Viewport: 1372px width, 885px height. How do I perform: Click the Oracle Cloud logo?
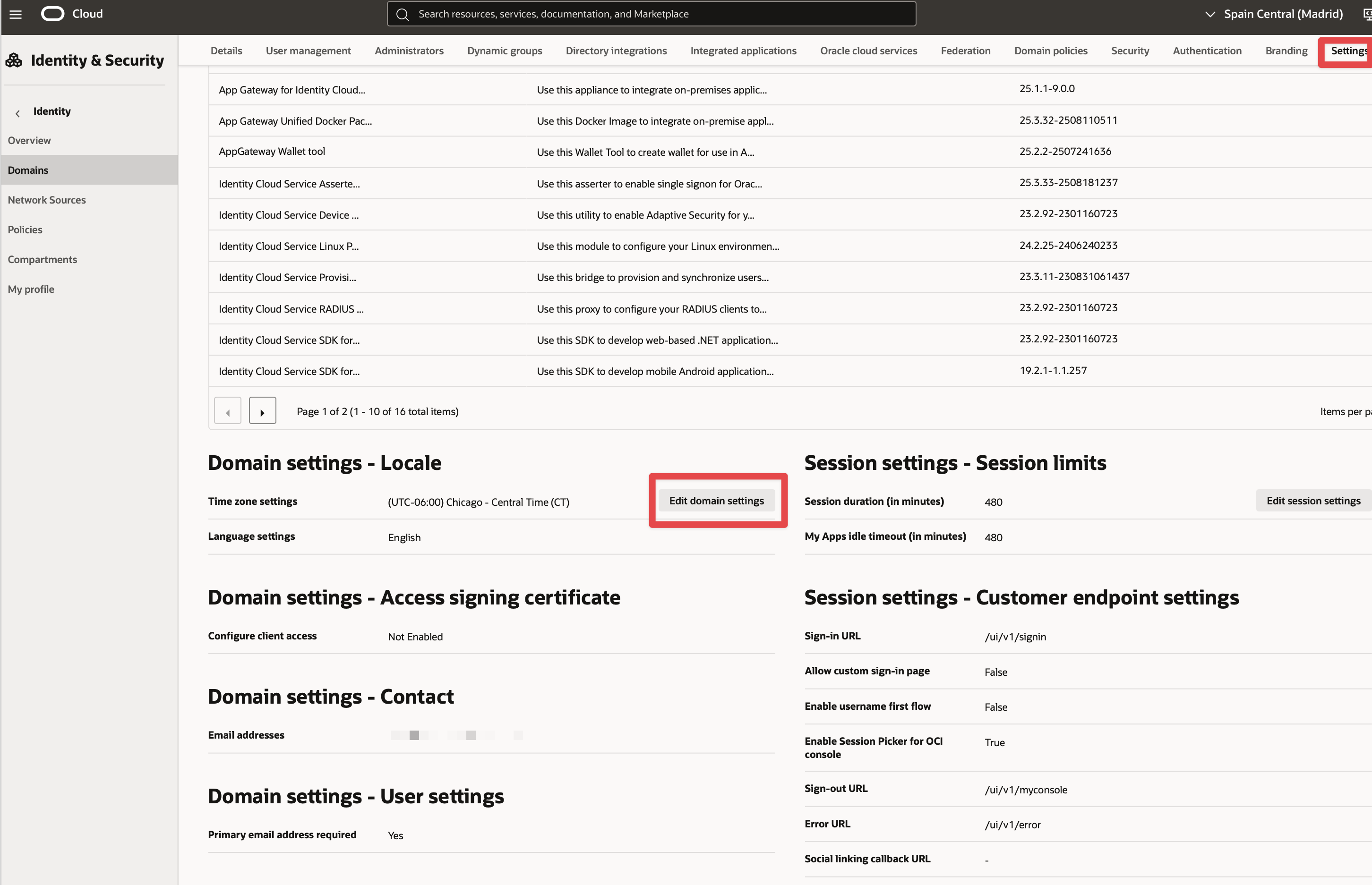click(53, 14)
